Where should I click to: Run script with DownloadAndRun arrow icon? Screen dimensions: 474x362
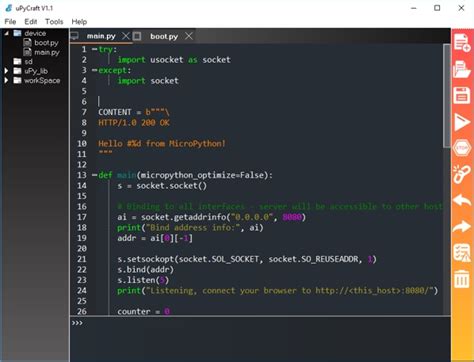pos(462,122)
